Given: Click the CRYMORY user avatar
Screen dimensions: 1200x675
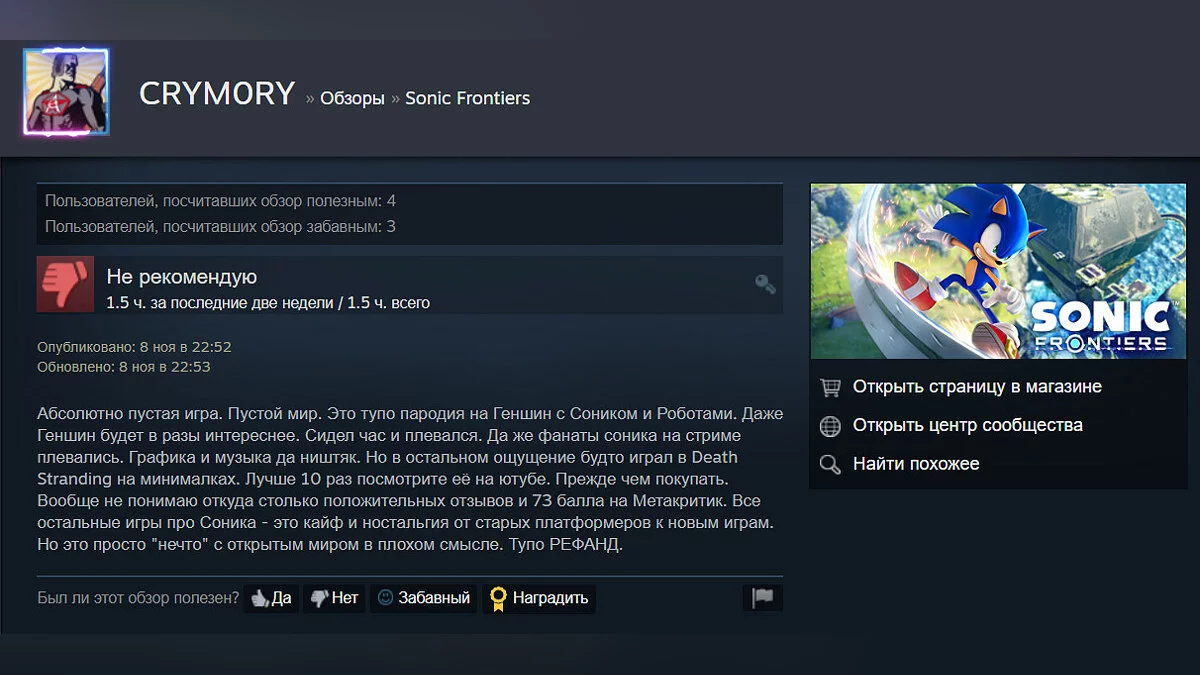Looking at the screenshot, I should click(66, 91).
